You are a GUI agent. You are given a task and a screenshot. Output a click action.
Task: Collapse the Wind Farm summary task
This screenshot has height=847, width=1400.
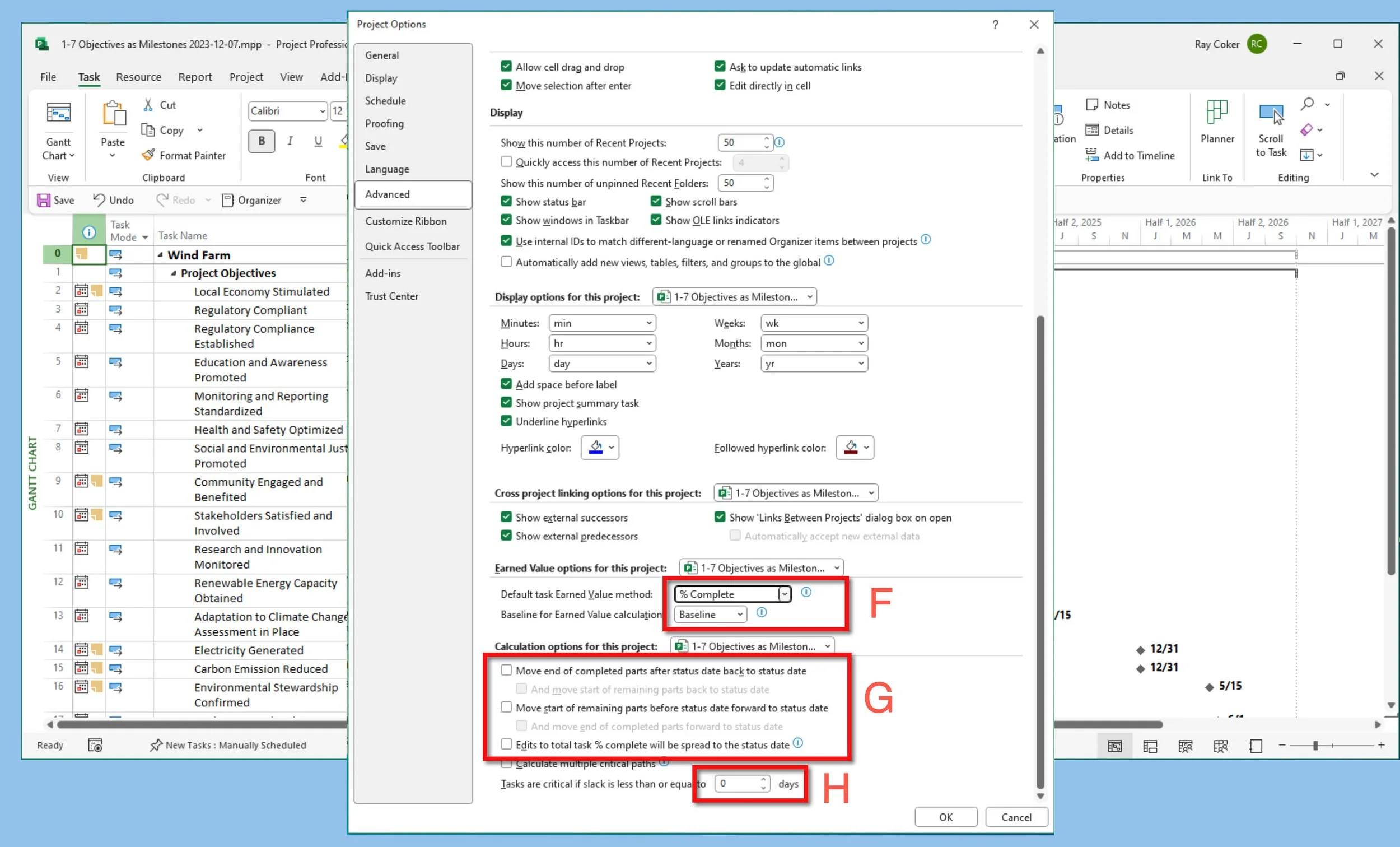coord(160,255)
